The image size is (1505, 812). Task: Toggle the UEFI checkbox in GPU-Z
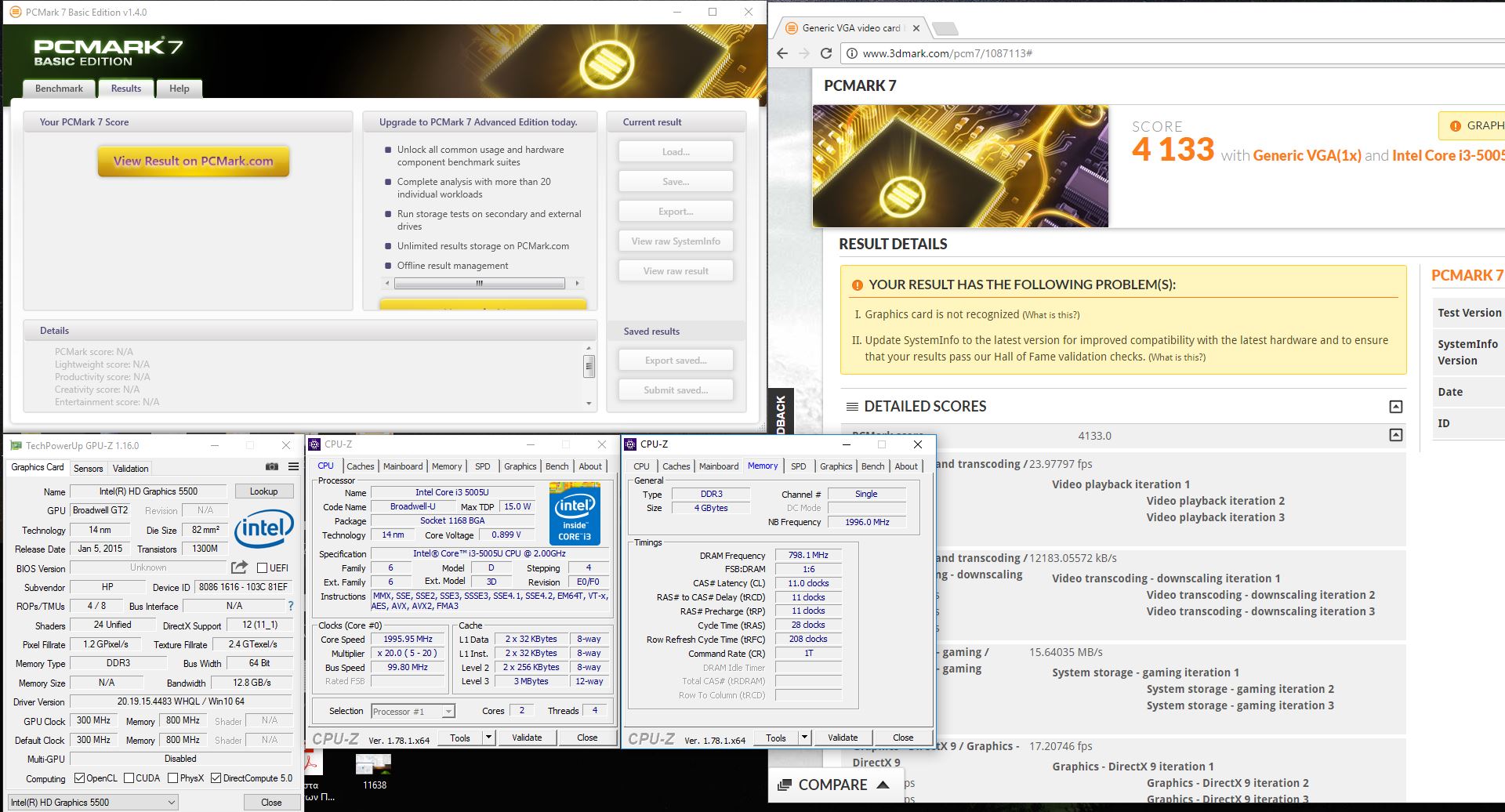263,568
